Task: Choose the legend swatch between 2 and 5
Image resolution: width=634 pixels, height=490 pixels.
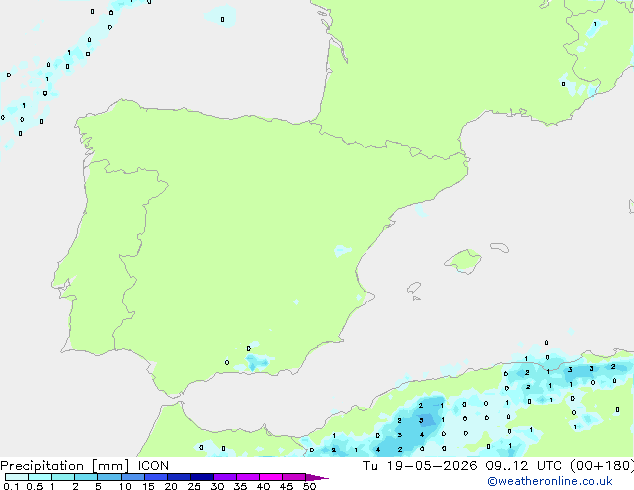Action: tap(86, 477)
